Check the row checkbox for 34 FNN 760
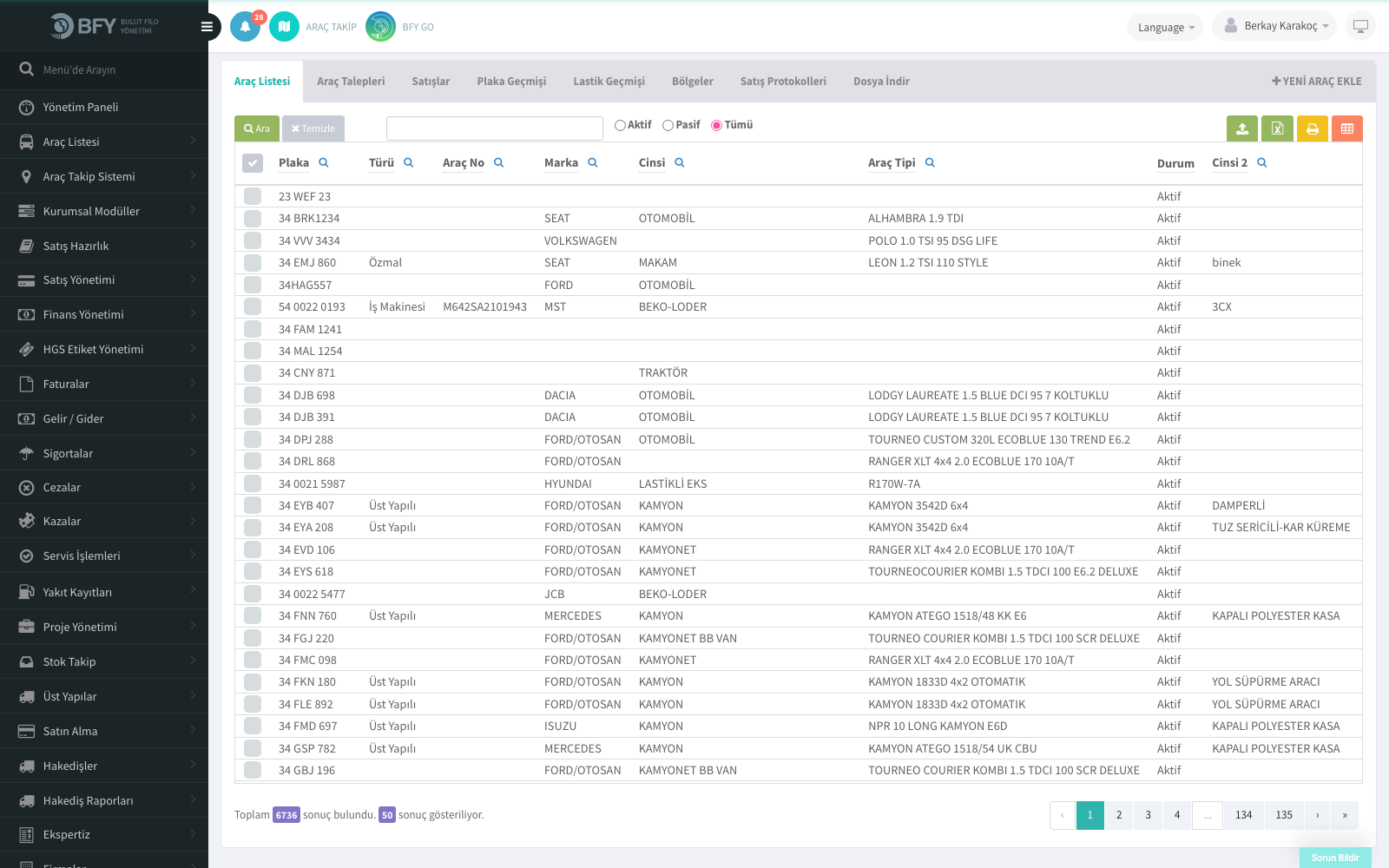1389x868 pixels. pos(253,615)
